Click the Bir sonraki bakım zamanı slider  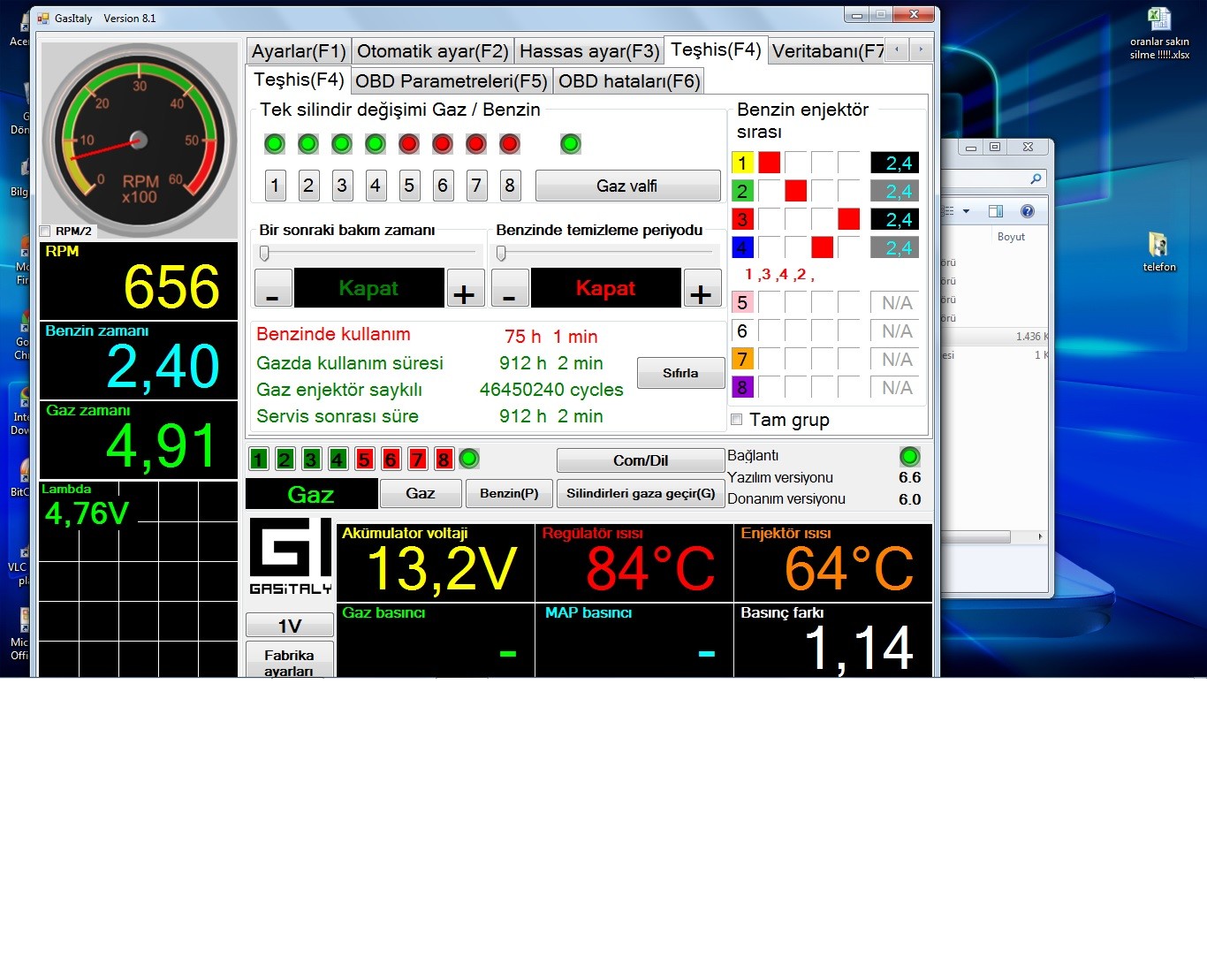(x=264, y=254)
